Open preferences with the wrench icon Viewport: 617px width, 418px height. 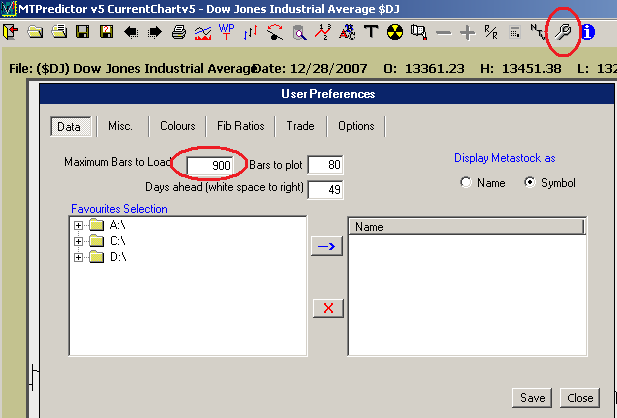[x=563, y=32]
